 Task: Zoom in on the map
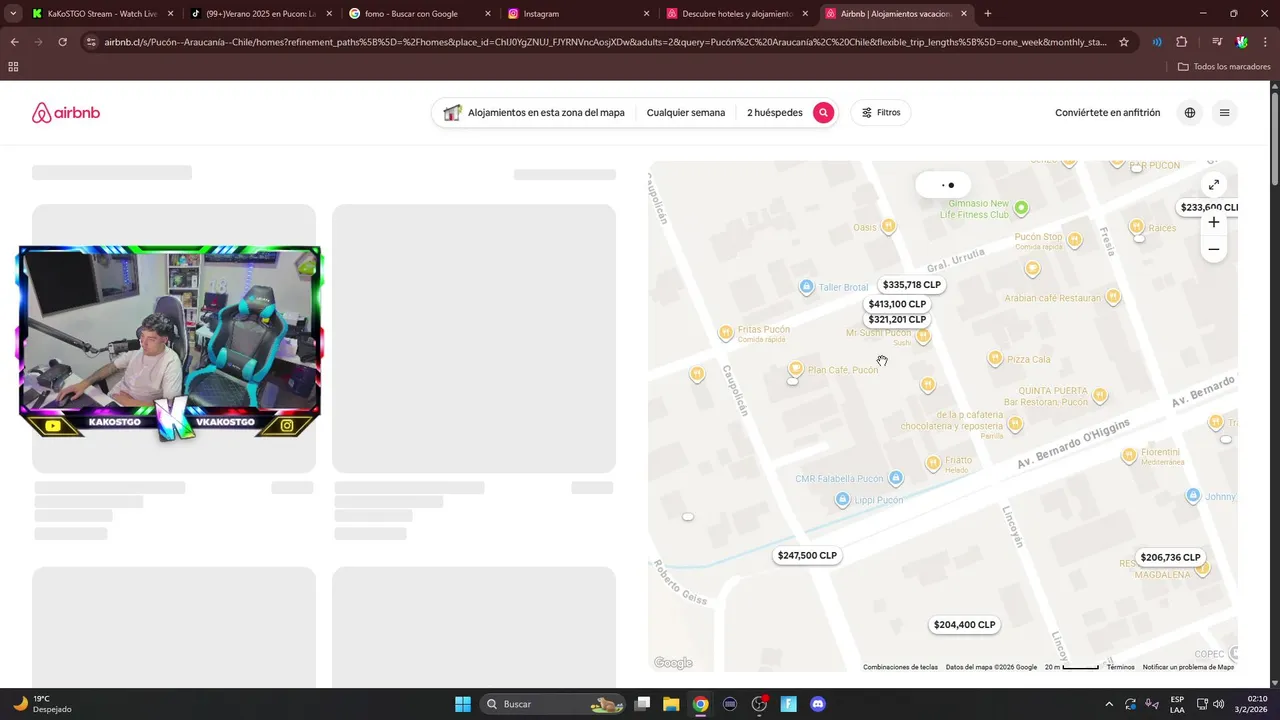(1213, 222)
